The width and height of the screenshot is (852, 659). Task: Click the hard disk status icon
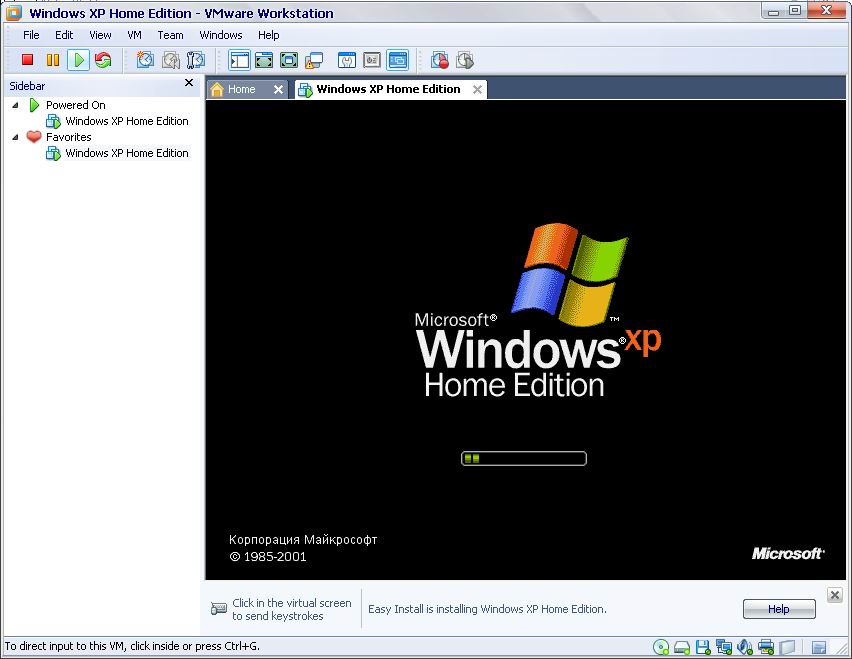pos(682,647)
